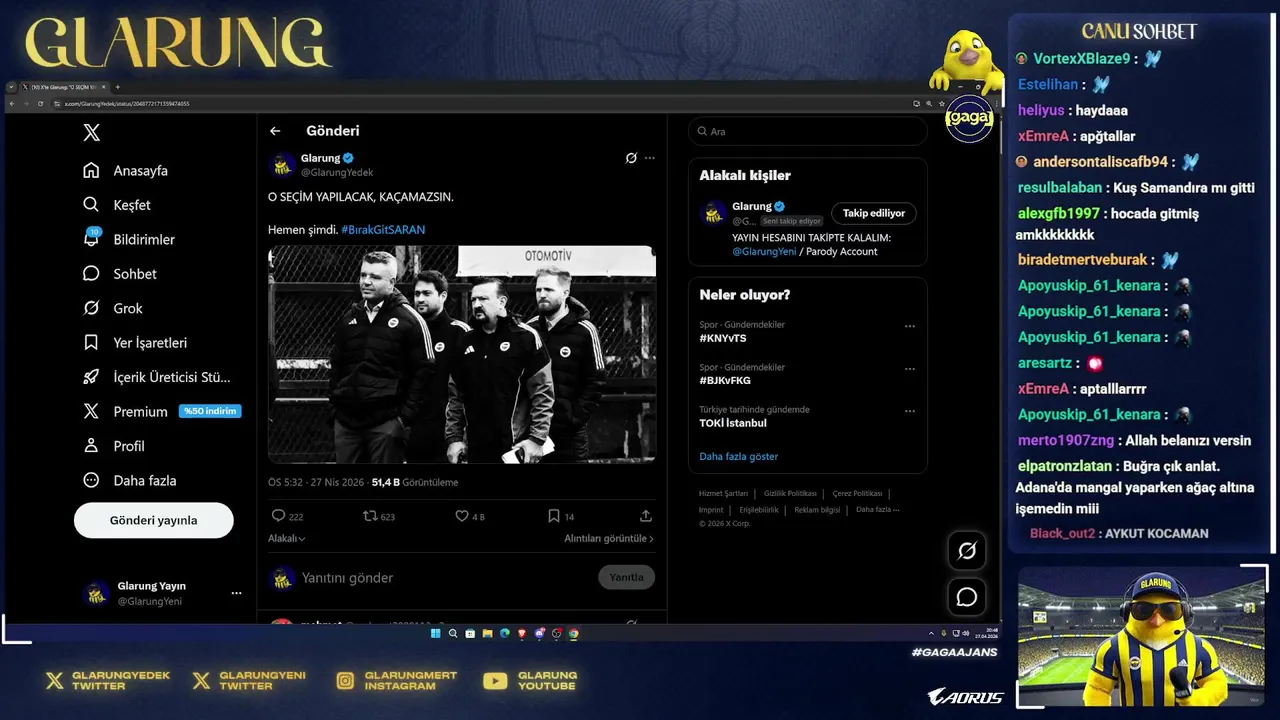This screenshot has width=1280, height=720.
Task: Open more options for #BJKvFKG trend
Action: point(910,369)
